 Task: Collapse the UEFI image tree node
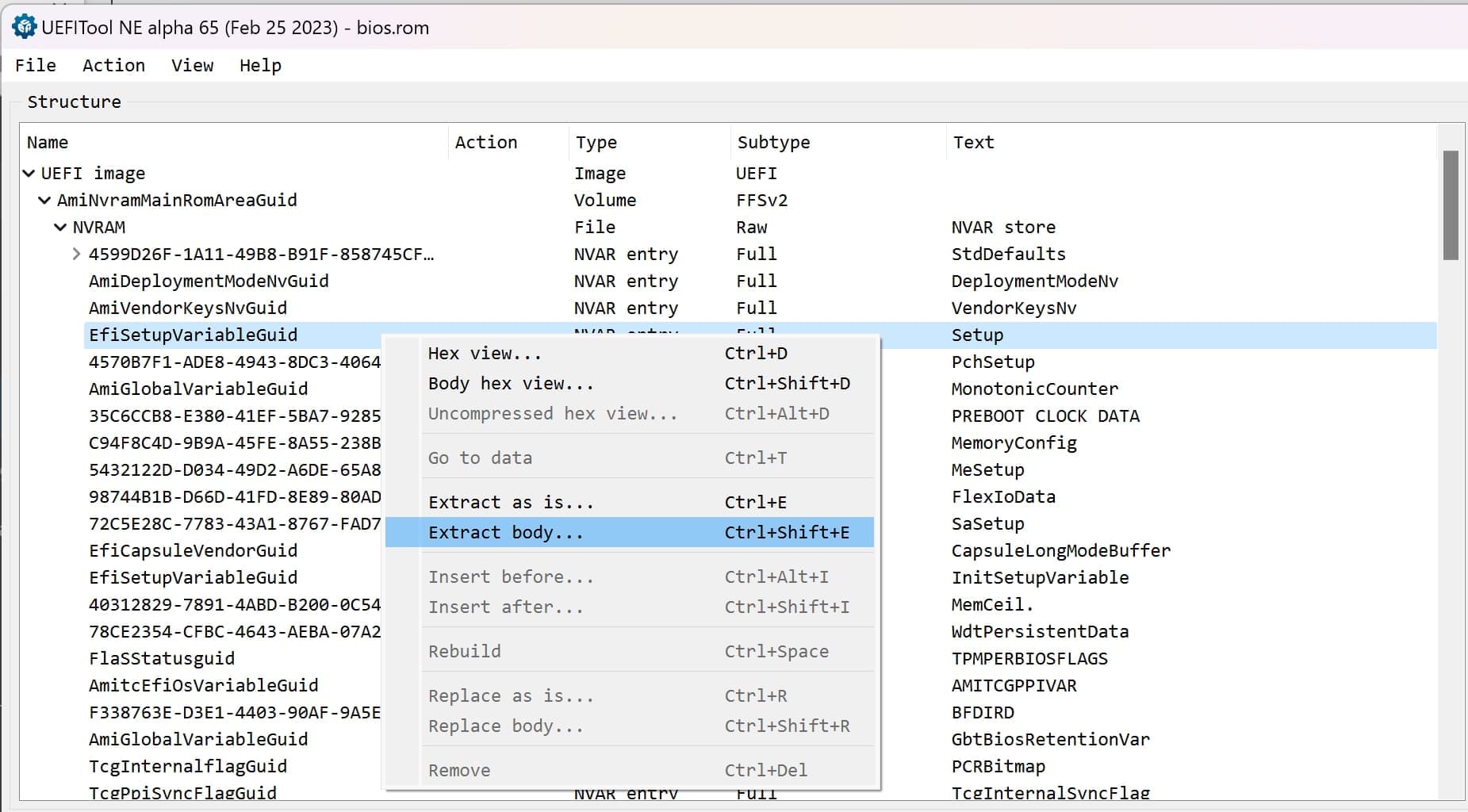click(x=29, y=173)
